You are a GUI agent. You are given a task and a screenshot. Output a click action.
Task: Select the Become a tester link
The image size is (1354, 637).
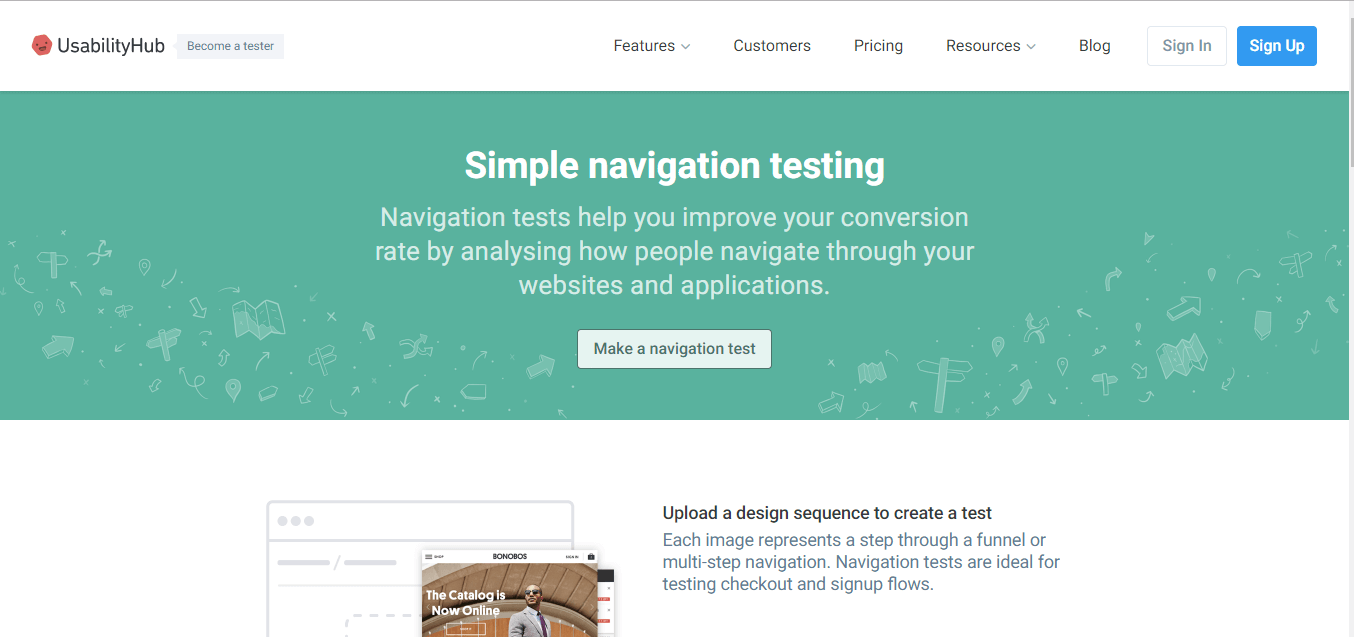[x=230, y=46]
